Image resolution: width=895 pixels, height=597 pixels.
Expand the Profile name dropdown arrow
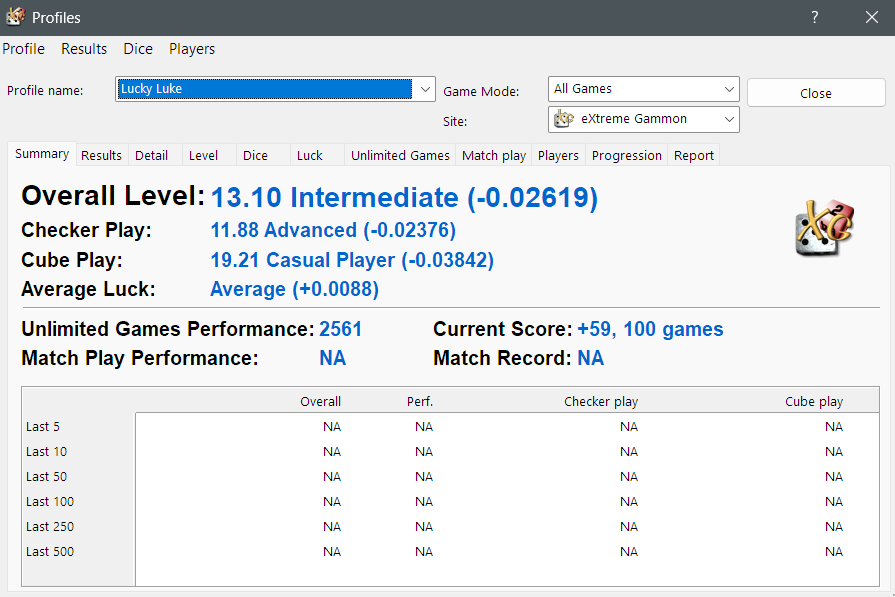(425, 89)
